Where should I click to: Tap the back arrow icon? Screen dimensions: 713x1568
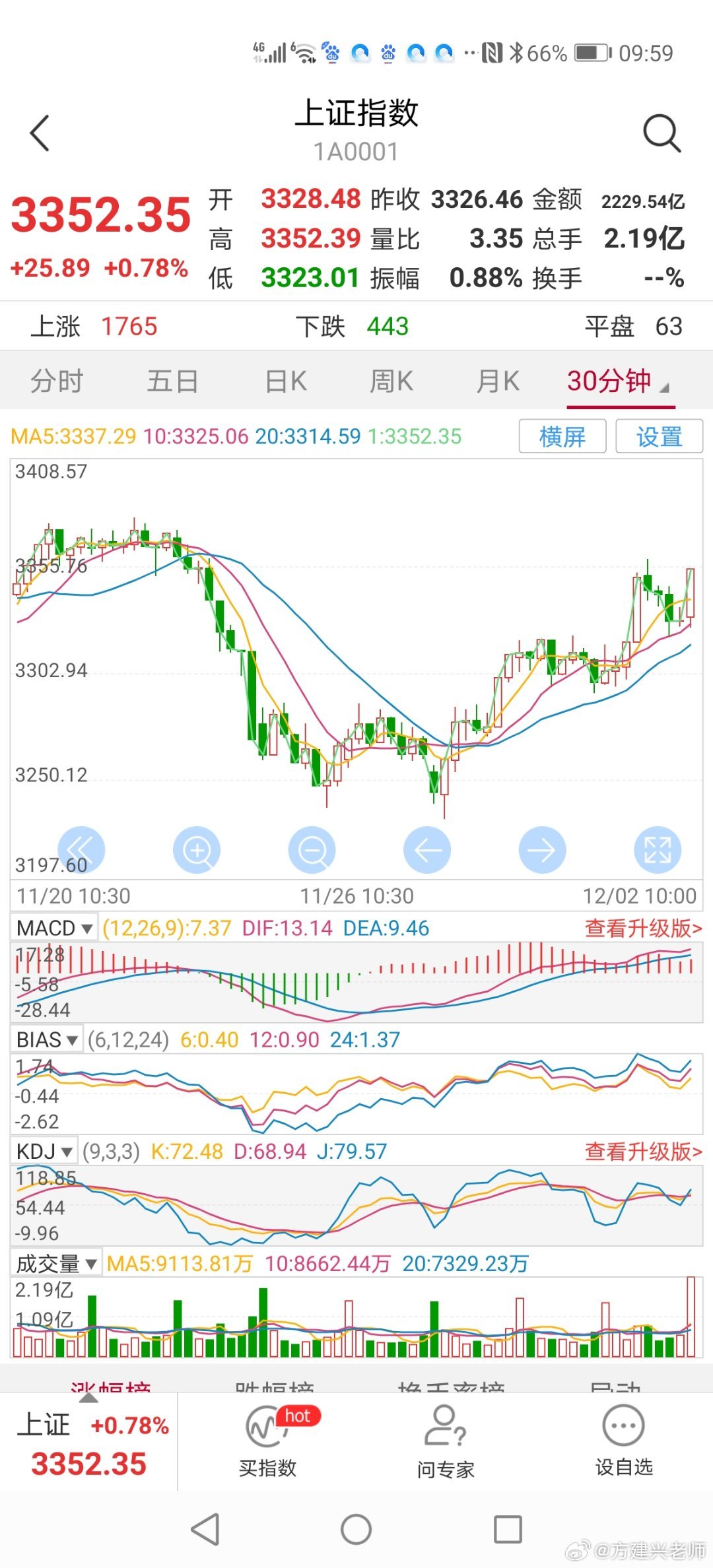click(x=40, y=133)
